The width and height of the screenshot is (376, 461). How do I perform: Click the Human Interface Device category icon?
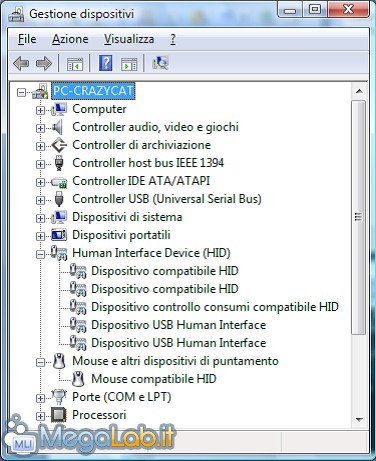point(59,253)
